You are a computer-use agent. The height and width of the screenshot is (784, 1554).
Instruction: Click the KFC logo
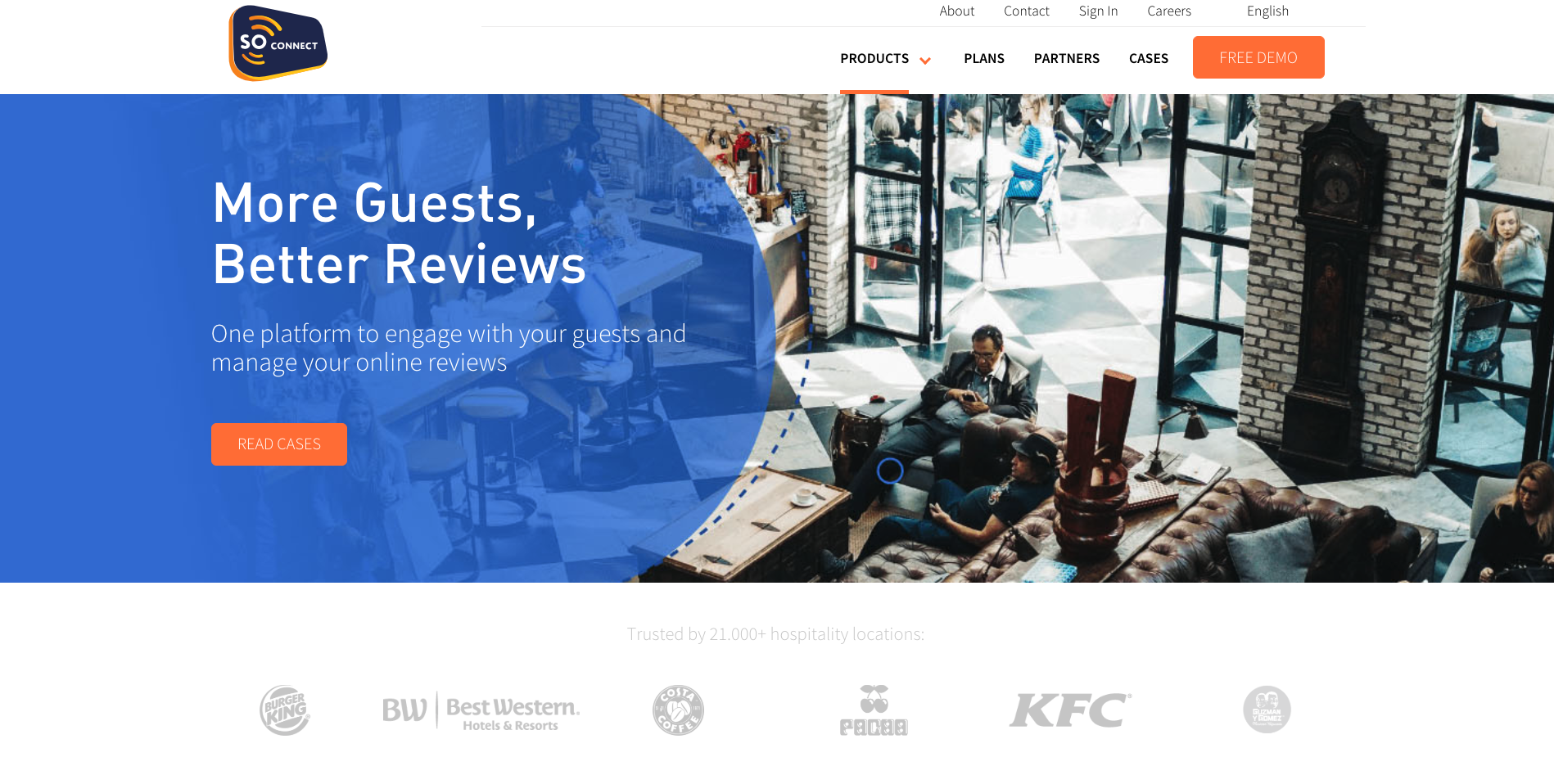tap(1071, 710)
